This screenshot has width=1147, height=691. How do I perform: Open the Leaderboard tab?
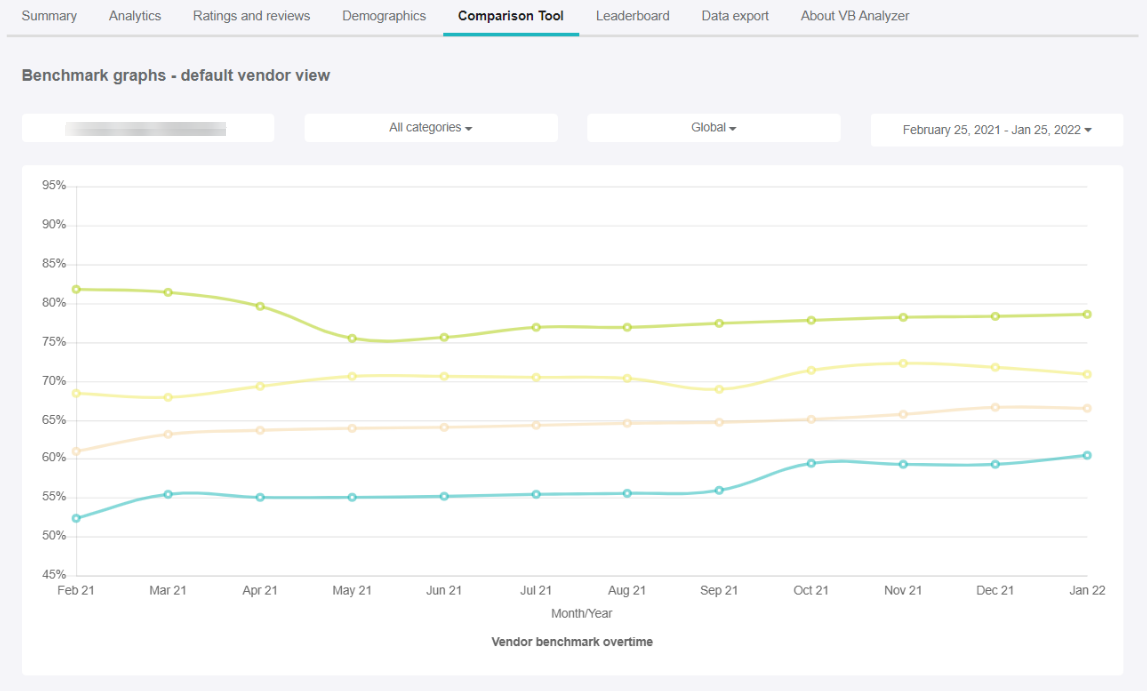tap(633, 16)
